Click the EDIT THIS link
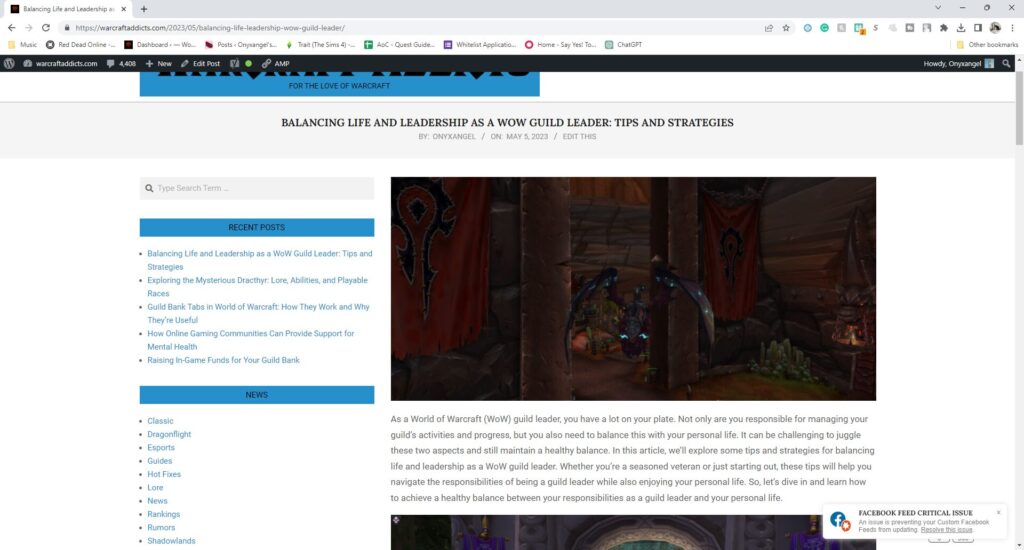This screenshot has height=550, width=1024. pyautogui.click(x=579, y=137)
